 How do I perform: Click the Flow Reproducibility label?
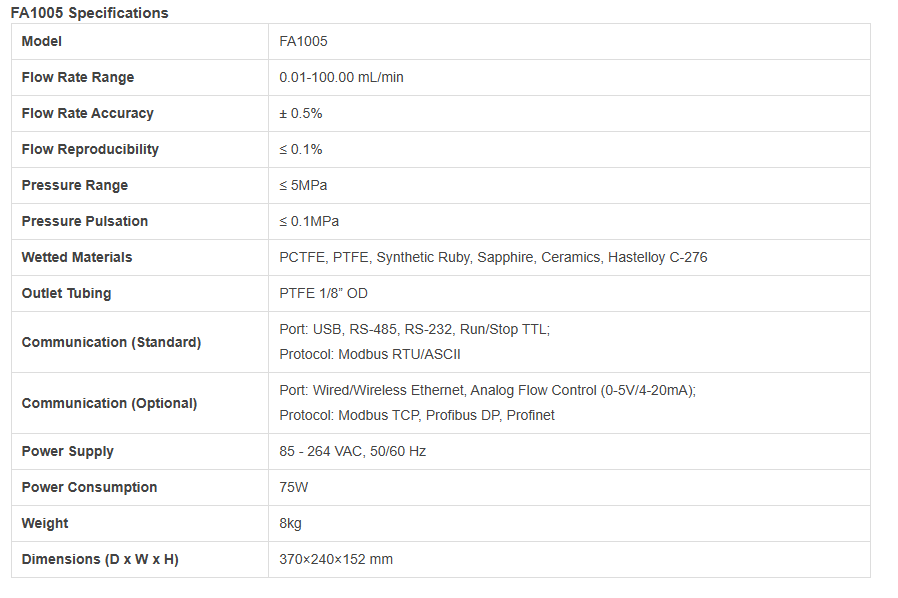point(90,149)
